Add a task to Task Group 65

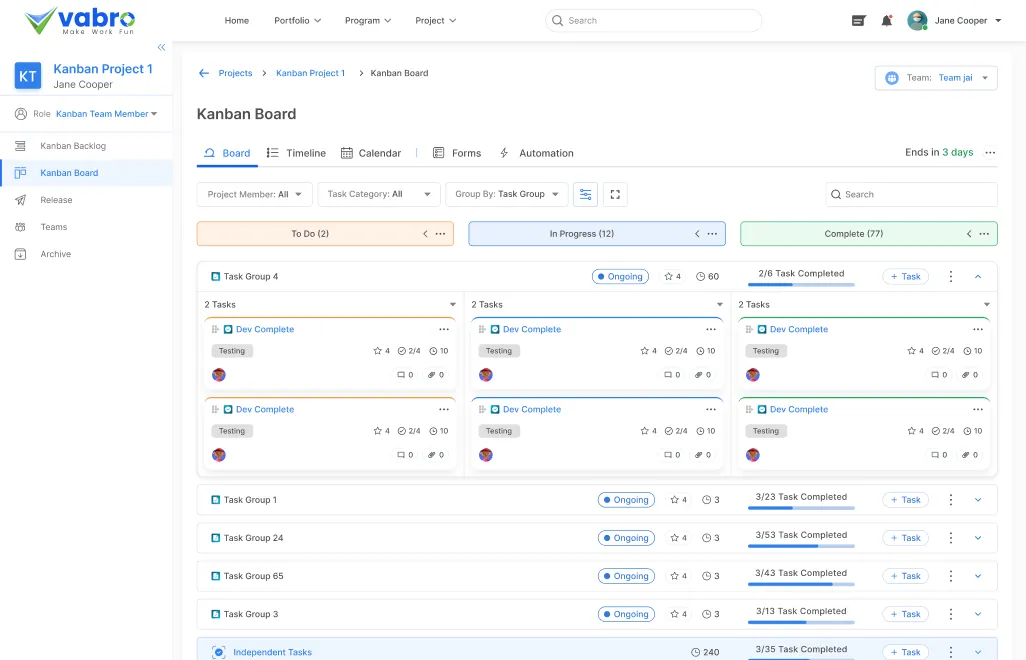[x=904, y=576]
